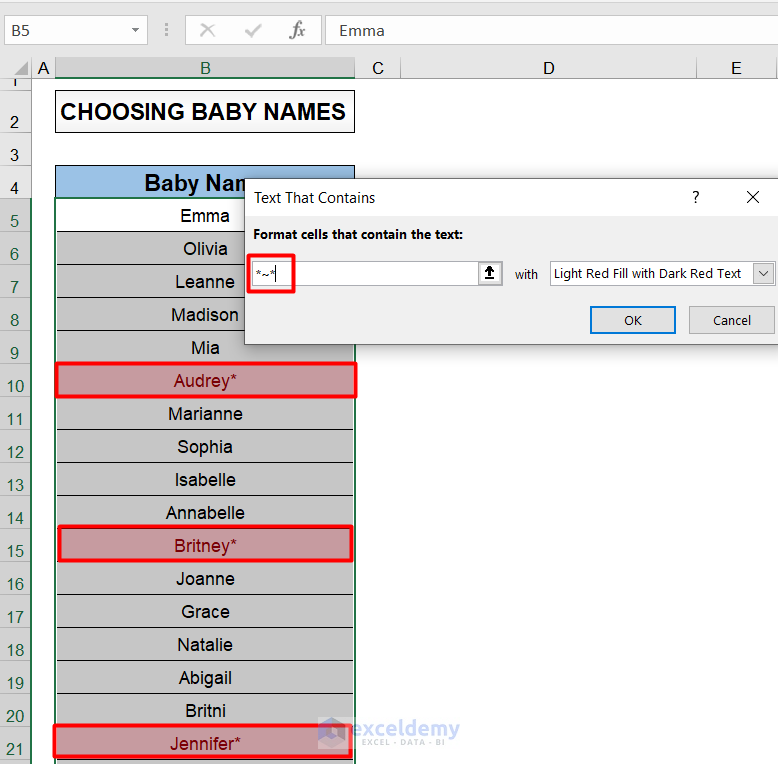Click the cell containing Madison
This screenshot has width=778, height=764.
(x=205, y=315)
